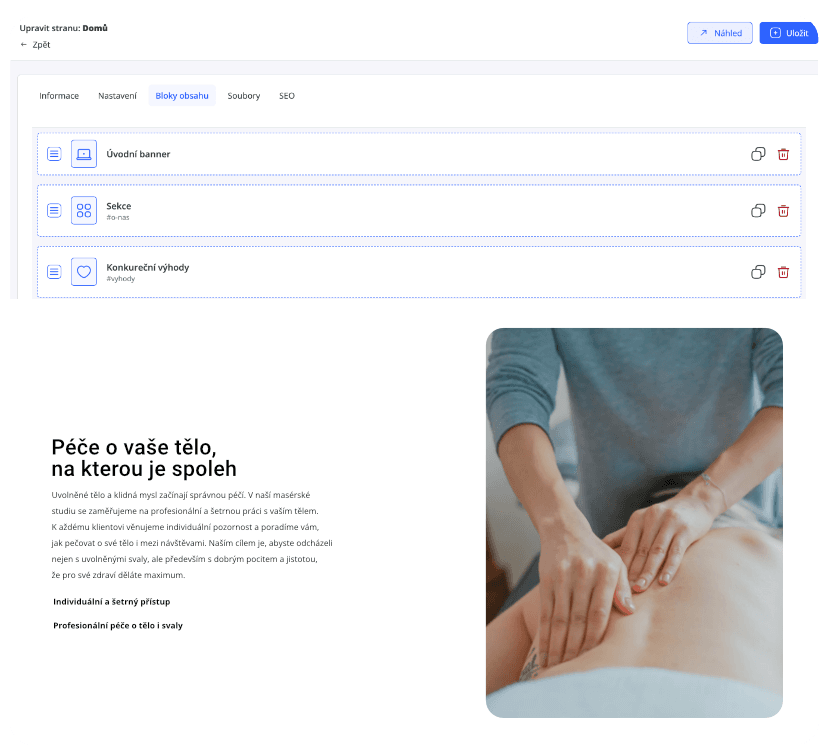This screenshot has height=753, width=826.
Task: Delete the Sekce block
Action: 783,211
